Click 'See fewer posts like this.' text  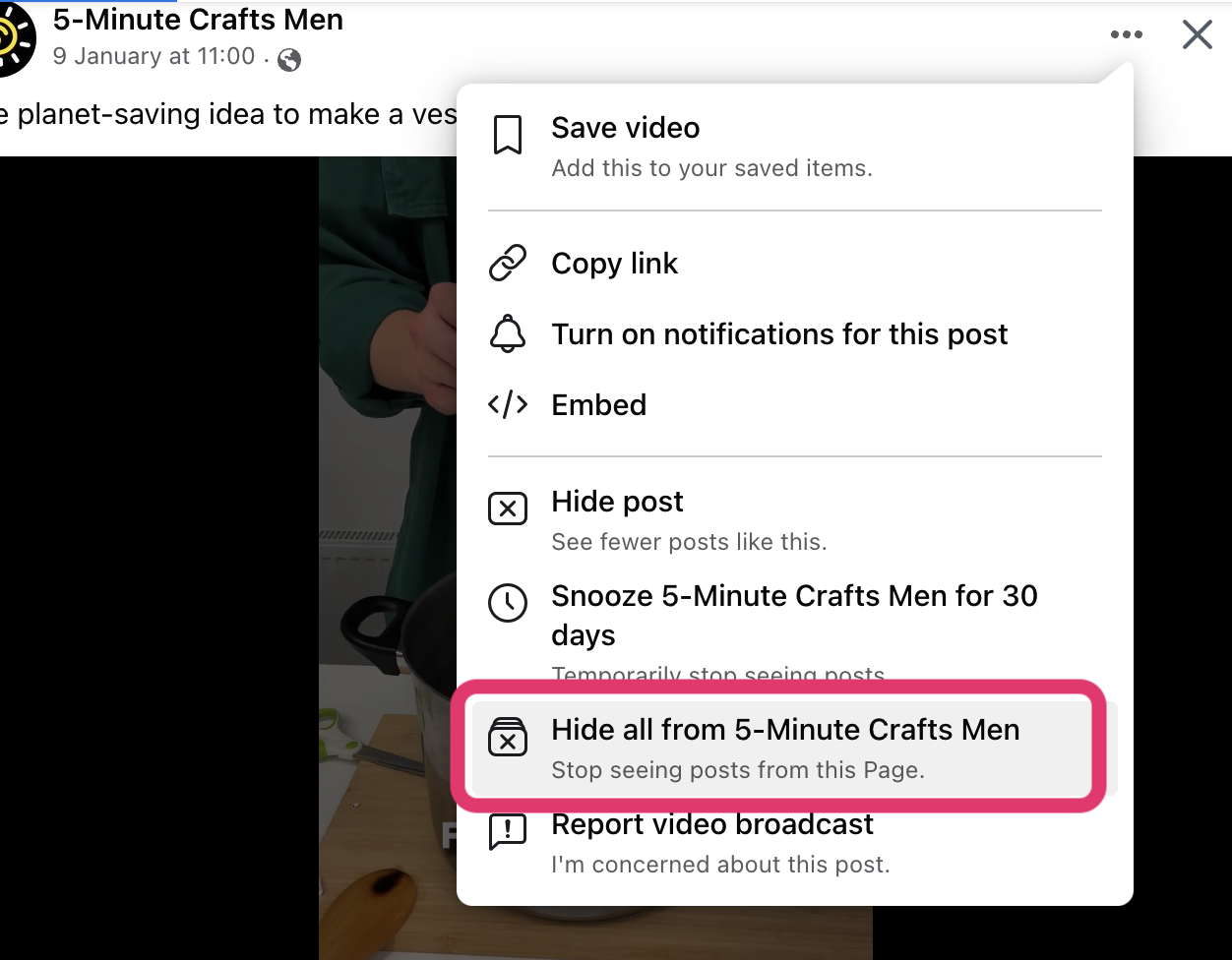[x=689, y=542]
